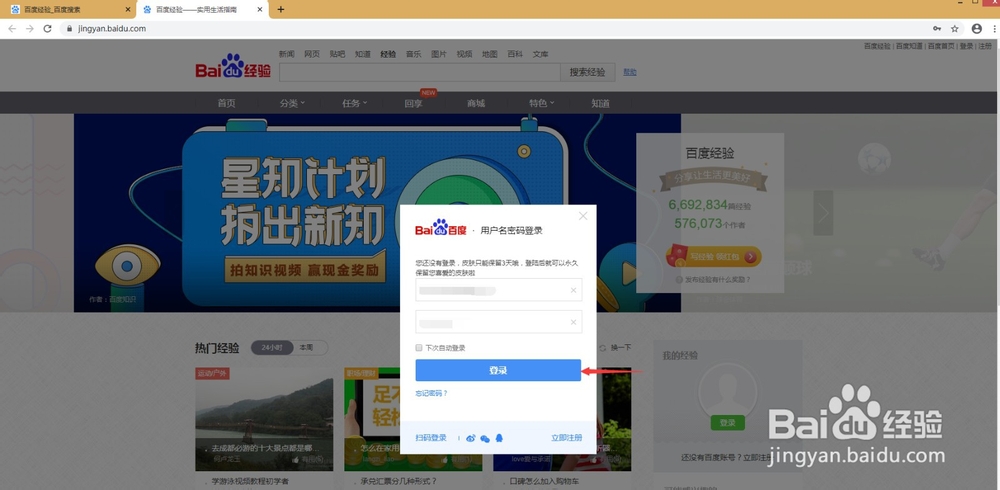Screen dimensions: 1000x490
Task: Open a new browser tab
Action: tap(281, 10)
